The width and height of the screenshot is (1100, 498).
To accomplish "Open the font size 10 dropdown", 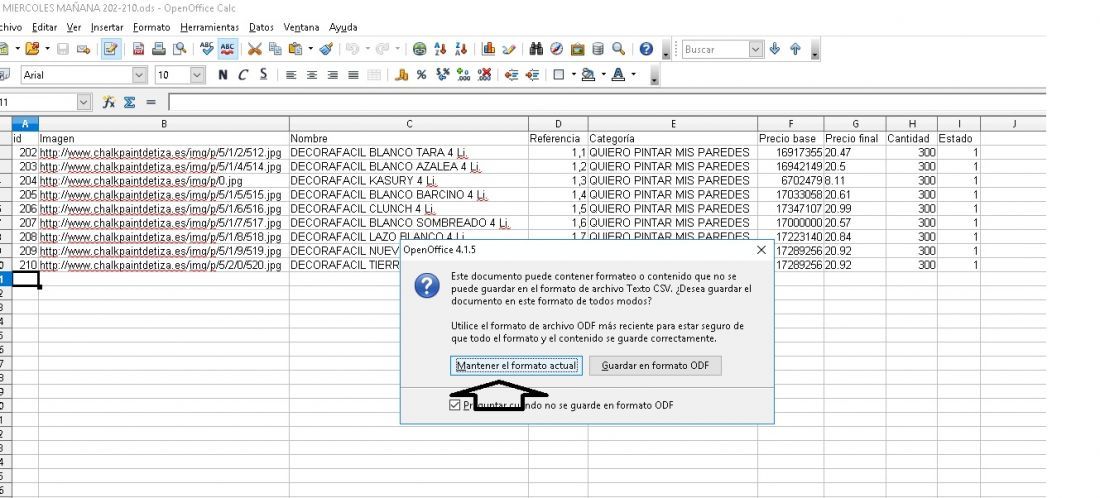I will [198, 74].
